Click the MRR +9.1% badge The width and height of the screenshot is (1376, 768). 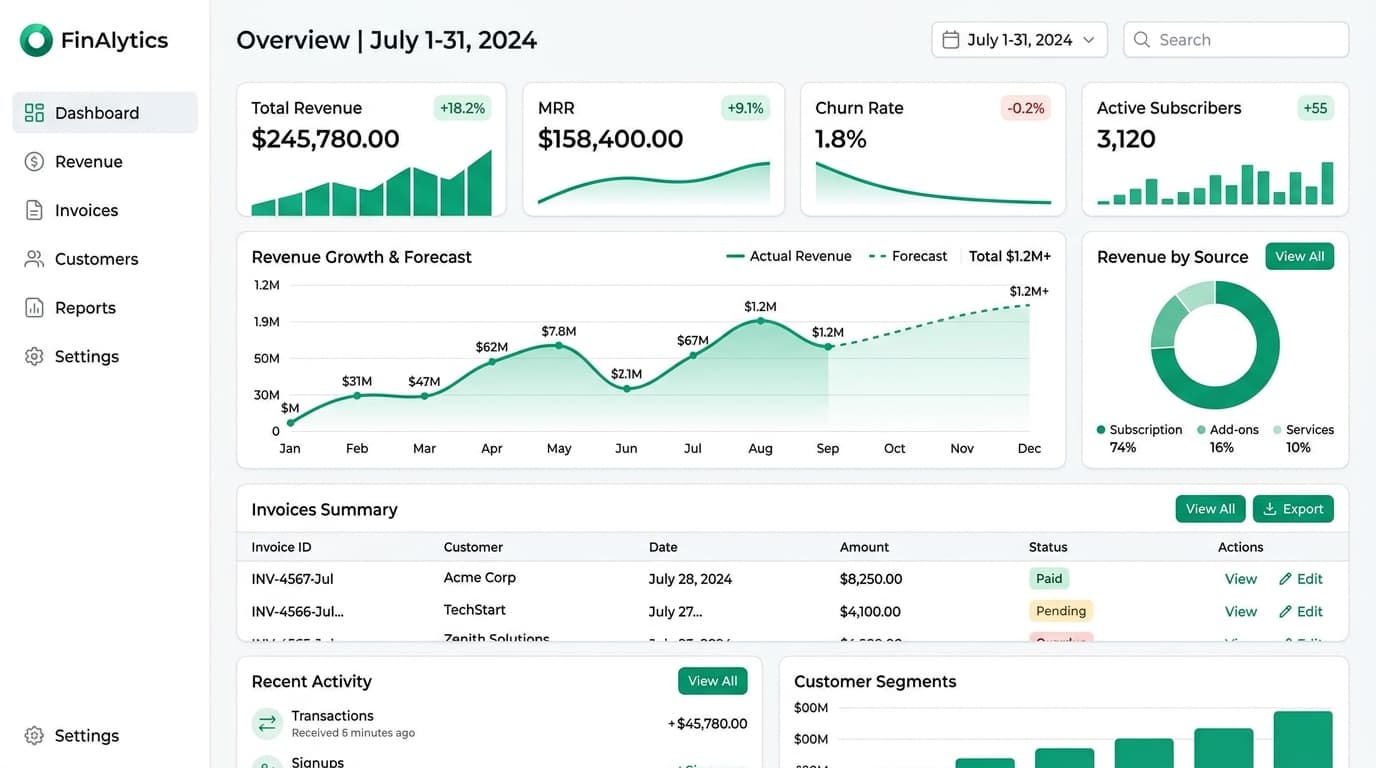(745, 108)
